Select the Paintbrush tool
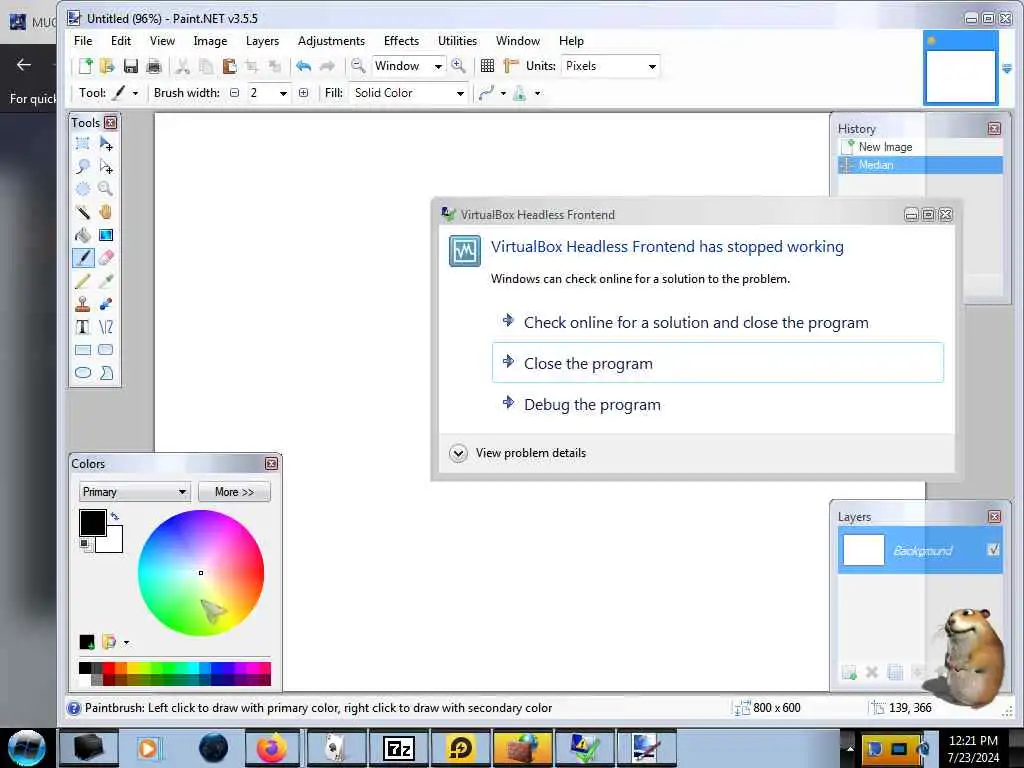This screenshot has width=1024, height=768. (x=83, y=258)
